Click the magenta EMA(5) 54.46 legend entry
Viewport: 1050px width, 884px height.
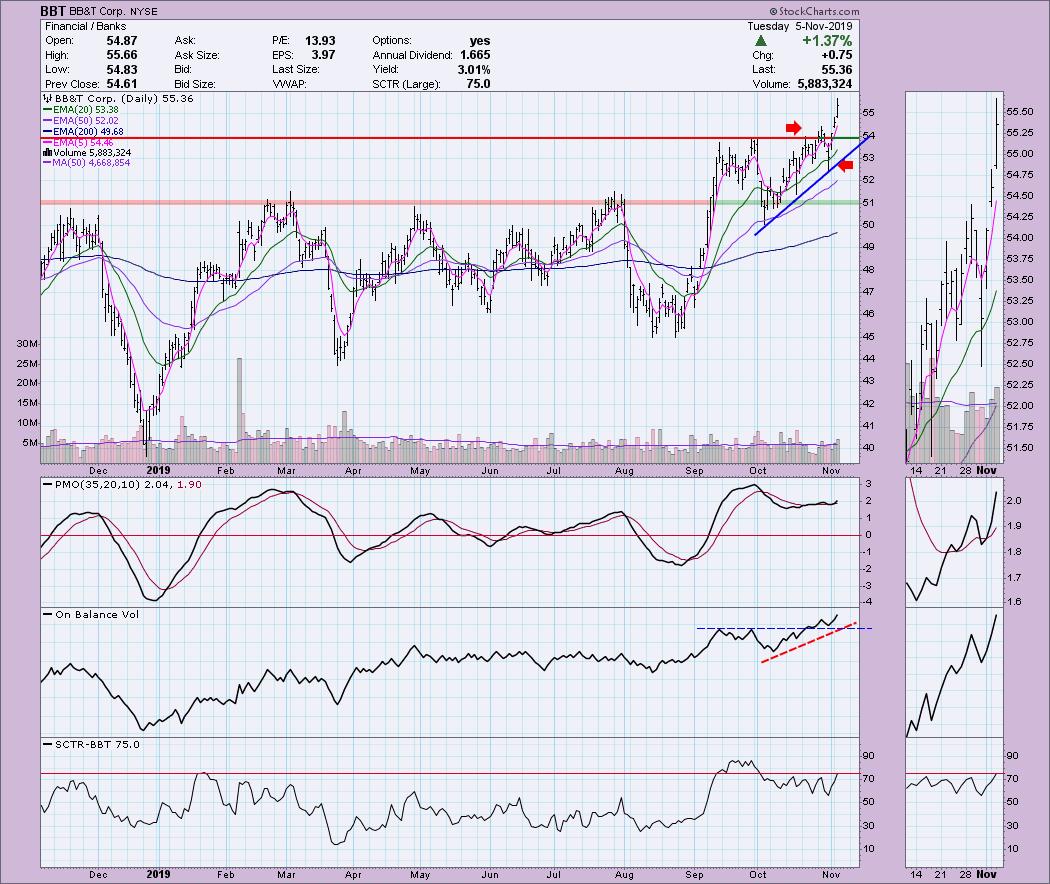[78, 143]
